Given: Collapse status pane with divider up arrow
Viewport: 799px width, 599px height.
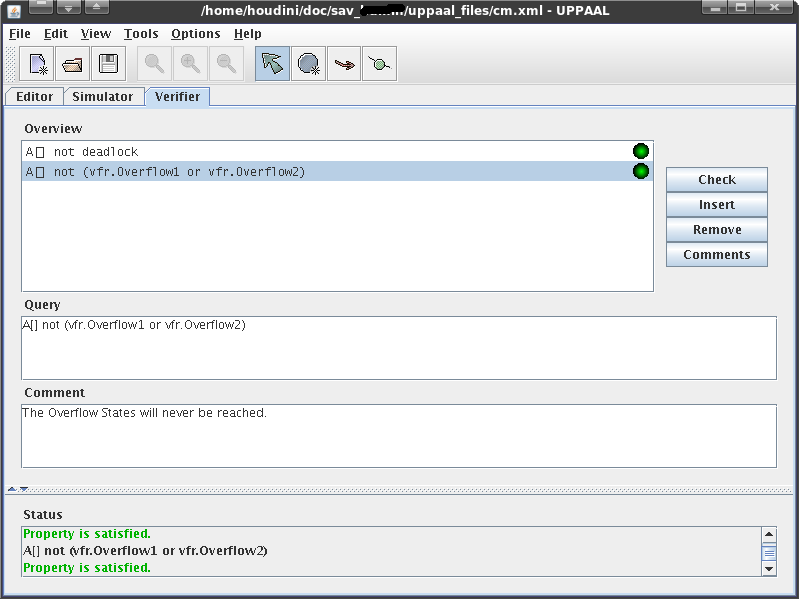Looking at the screenshot, I should [12, 489].
